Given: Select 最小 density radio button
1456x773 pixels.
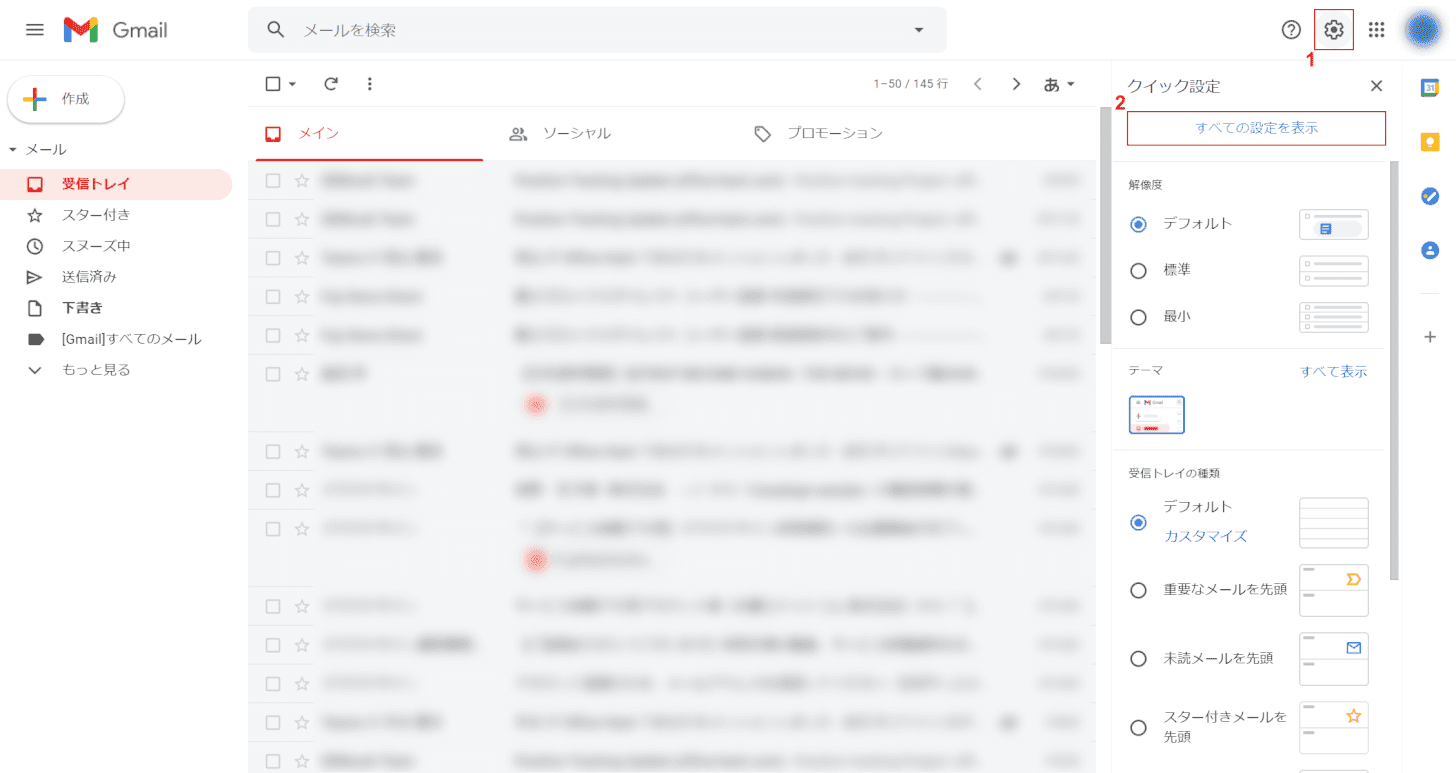Looking at the screenshot, I should (1138, 317).
